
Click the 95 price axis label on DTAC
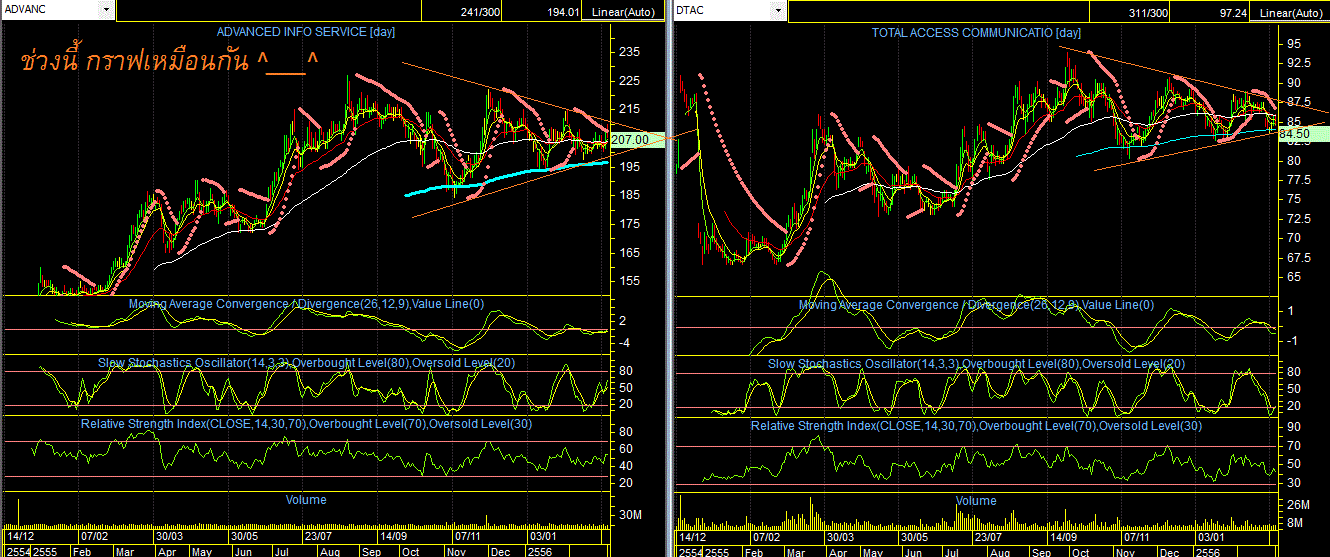(1294, 44)
